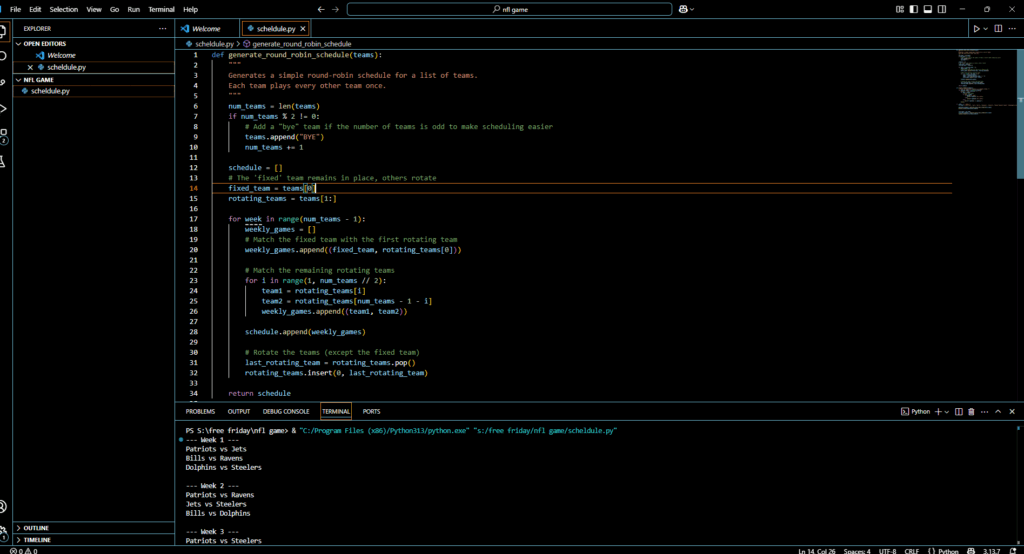Screen dimensions: 1024x554
Task: Kill the terminal with the trash icon
Action: (x=972, y=411)
